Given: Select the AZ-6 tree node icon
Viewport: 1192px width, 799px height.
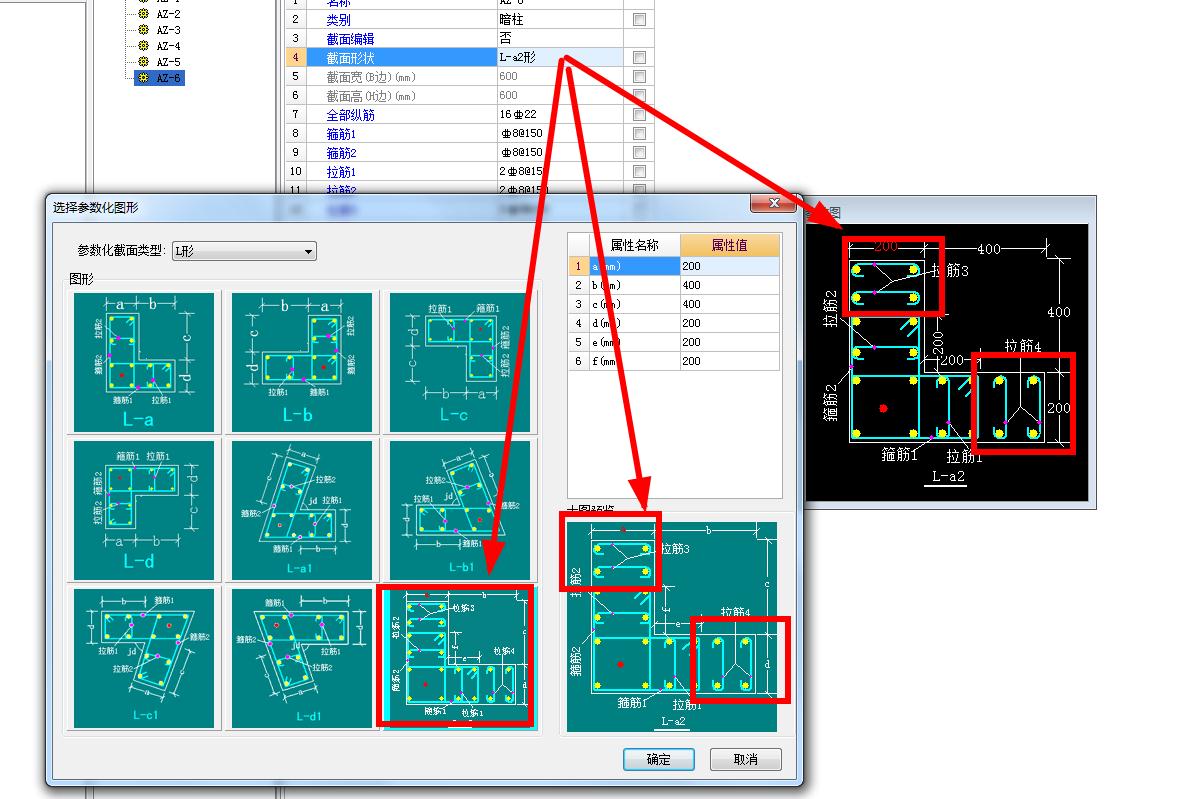Looking at the screenshot, I should [x=143, y=78].
